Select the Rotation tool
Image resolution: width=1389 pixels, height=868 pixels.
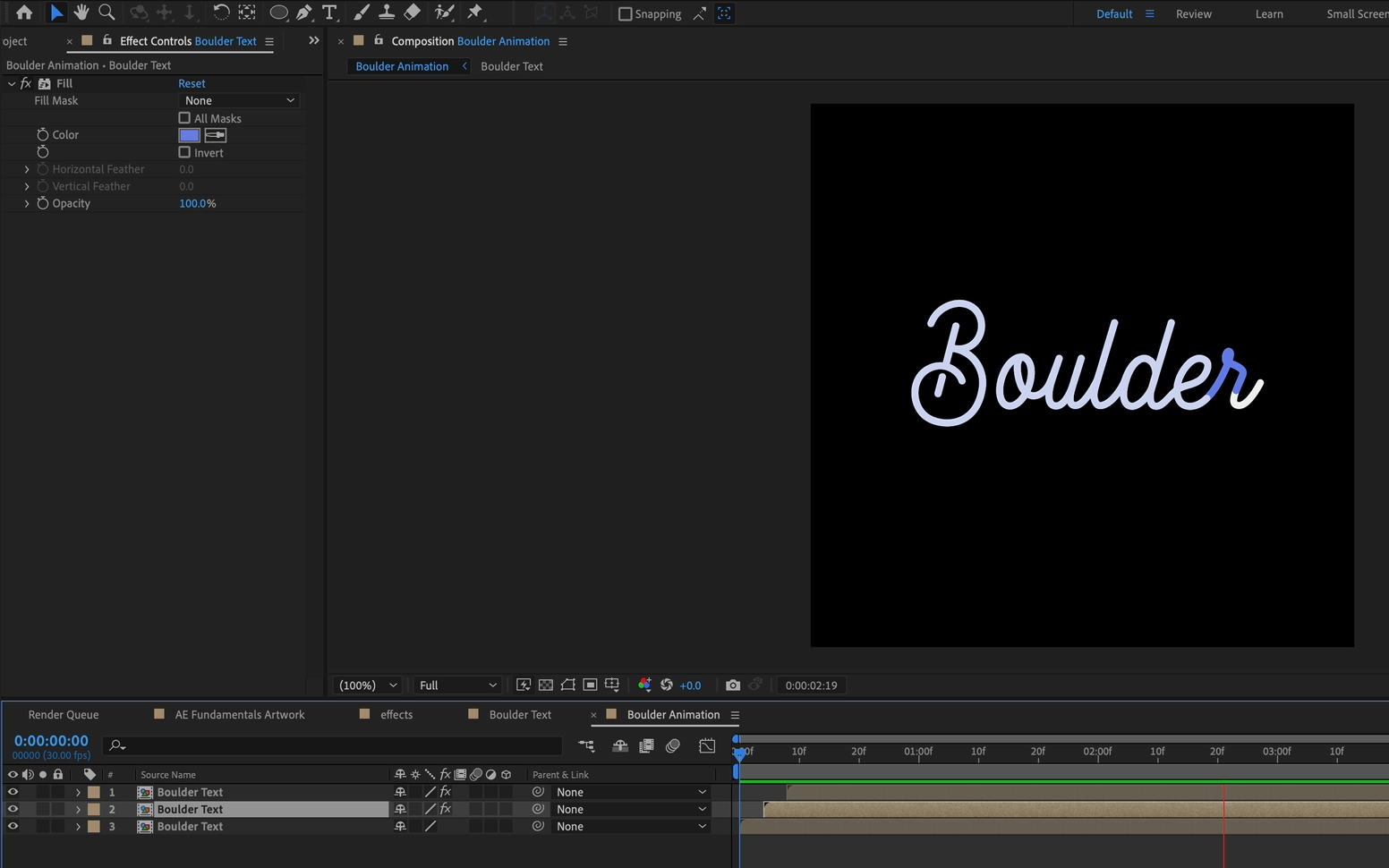(221, 13)
